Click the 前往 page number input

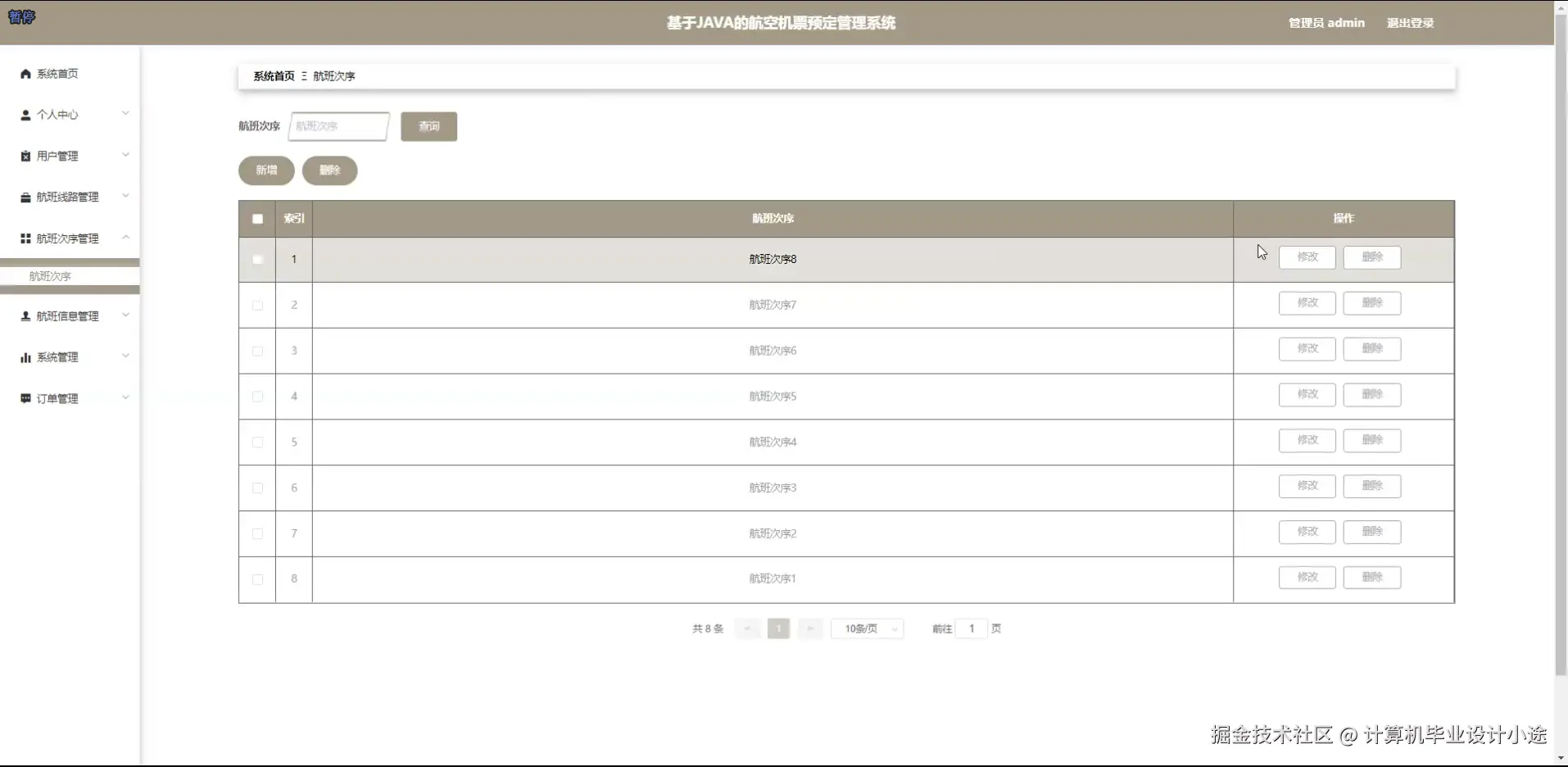tap(972, 629)
